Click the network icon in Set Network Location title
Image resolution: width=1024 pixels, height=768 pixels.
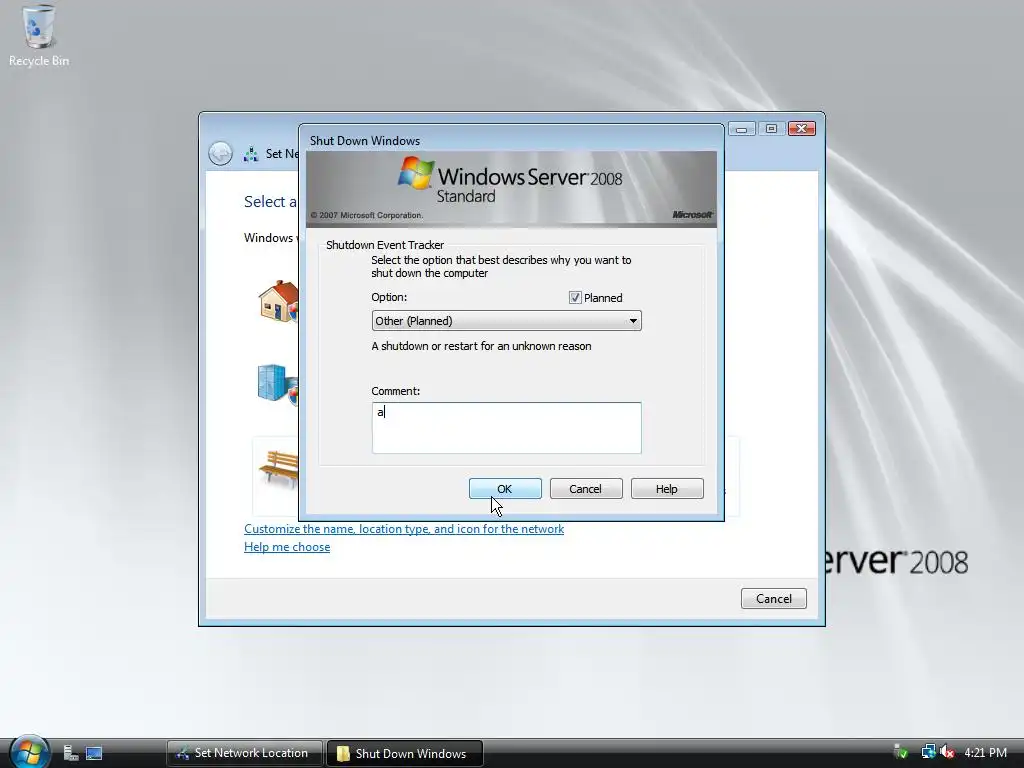(x=251, y=154)
